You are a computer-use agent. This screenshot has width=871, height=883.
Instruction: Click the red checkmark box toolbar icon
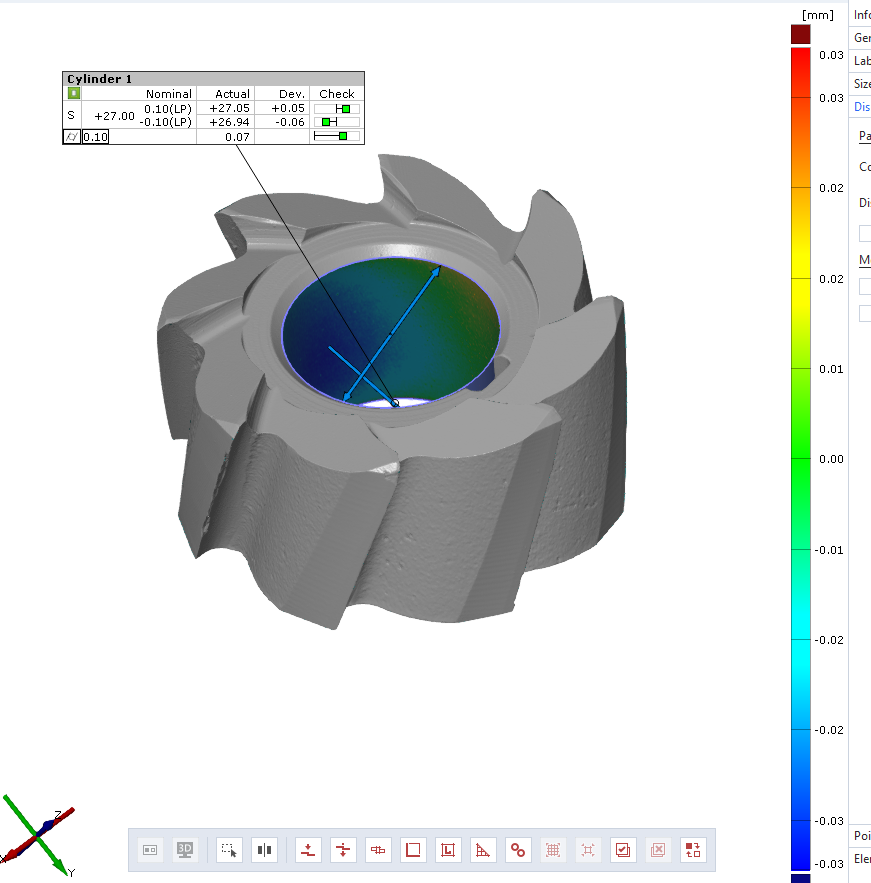tap(622, 850)
